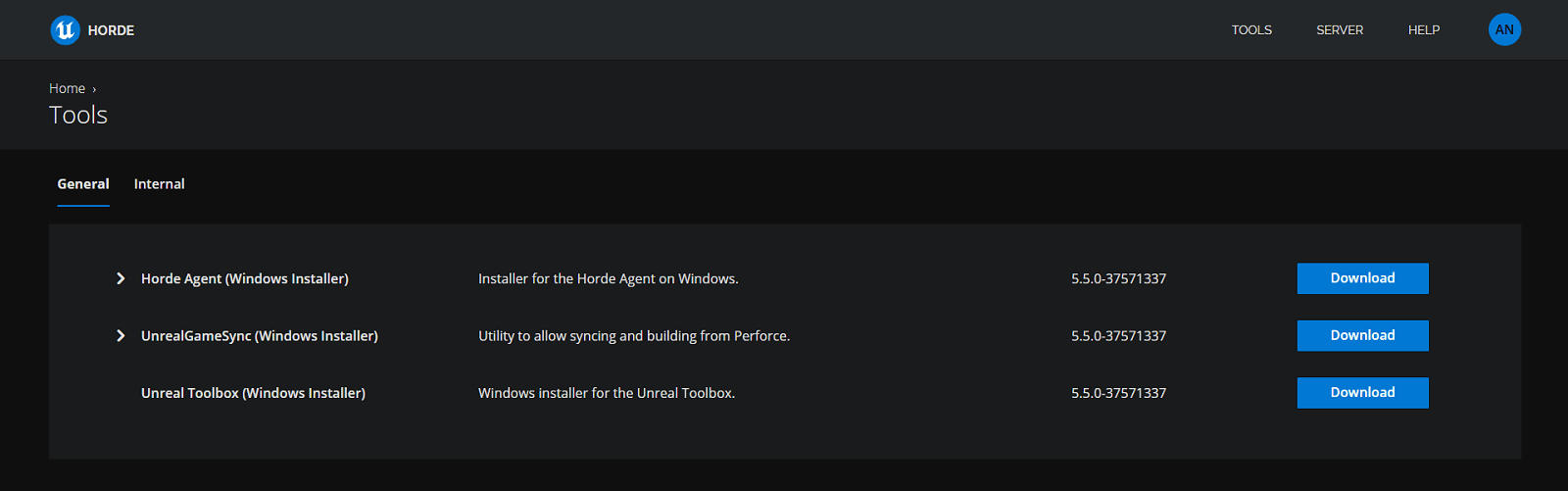Click the Unreal Toolbox (Windows Installer) name
1568x491 pixels.
pos(253,393)
